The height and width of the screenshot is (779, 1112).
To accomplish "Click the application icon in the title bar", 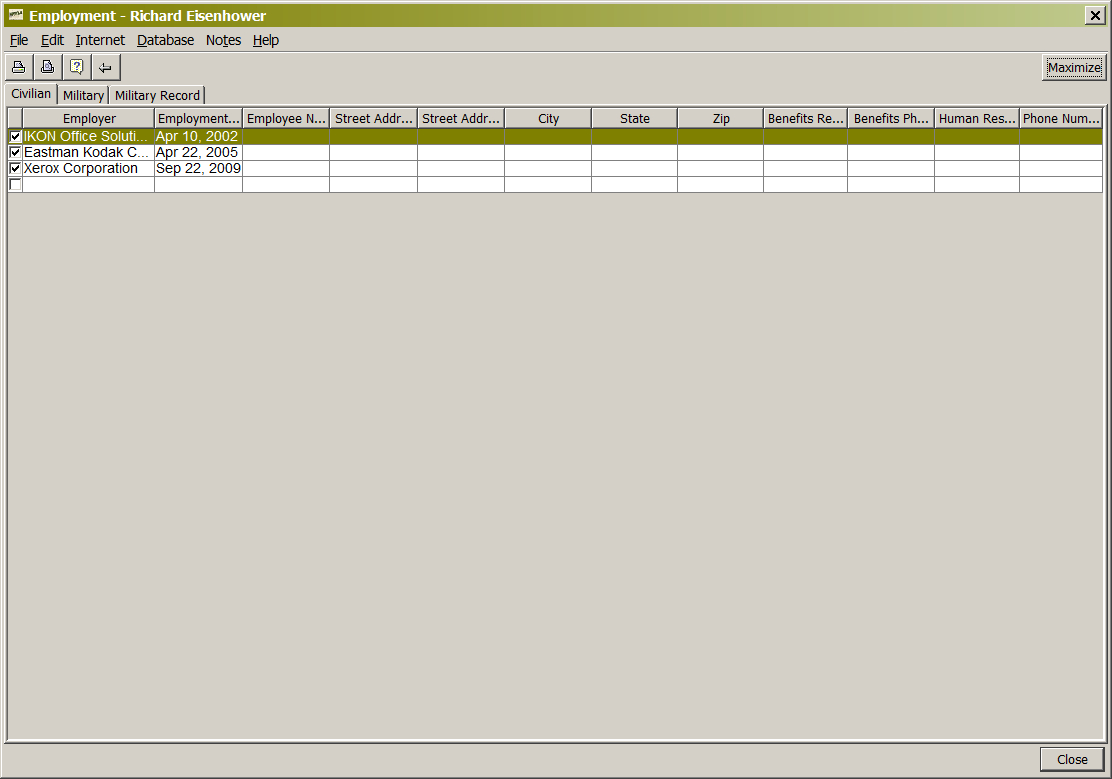I will tap(16, 15).
